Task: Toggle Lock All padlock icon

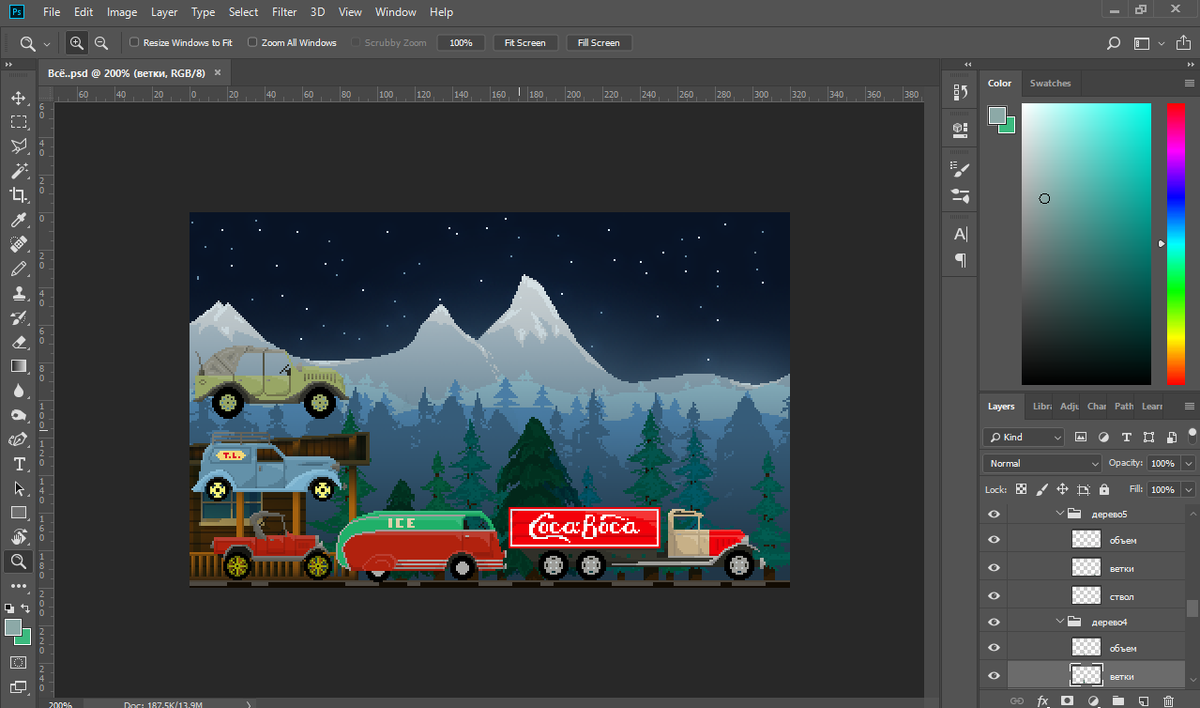Action: tap(1104, 490)
